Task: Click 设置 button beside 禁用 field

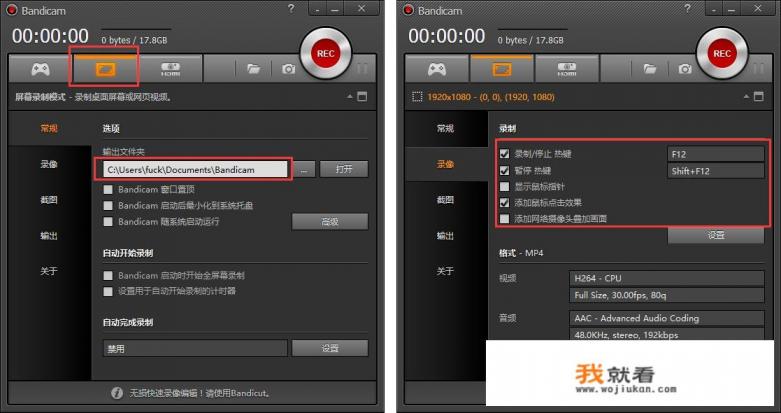Action: point(330,348)
